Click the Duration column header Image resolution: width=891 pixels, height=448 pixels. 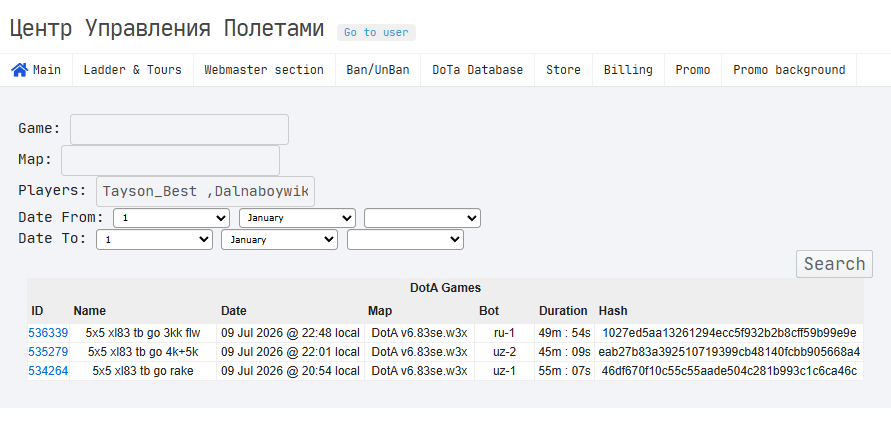(563, 311)
